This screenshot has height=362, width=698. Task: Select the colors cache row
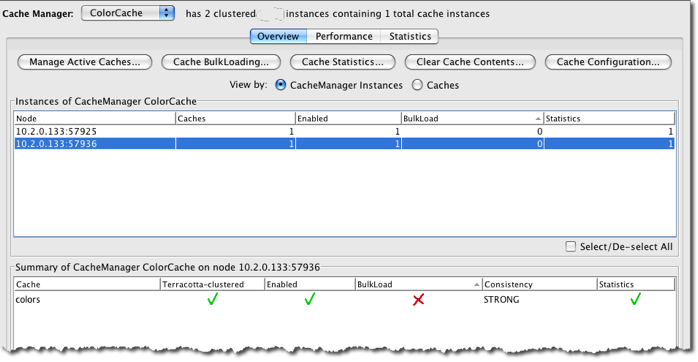pos(344,300)
